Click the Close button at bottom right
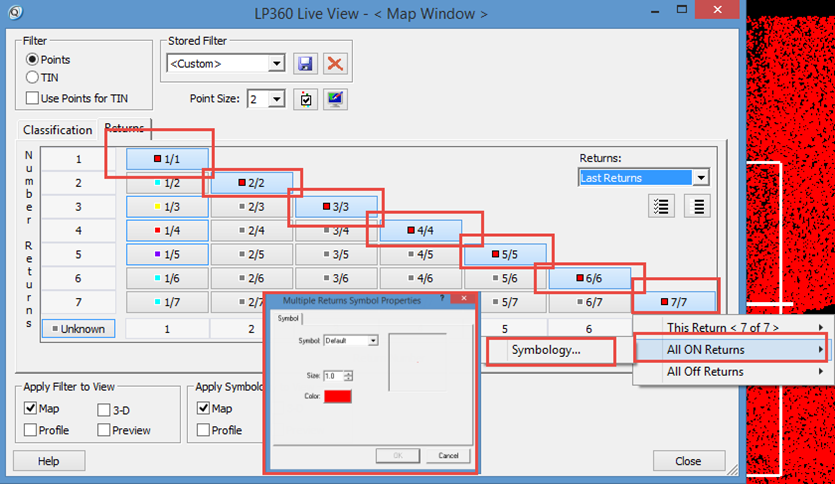The height and width of the screenshot is (484, 835). pyautogui.click(x=689, y=461)
